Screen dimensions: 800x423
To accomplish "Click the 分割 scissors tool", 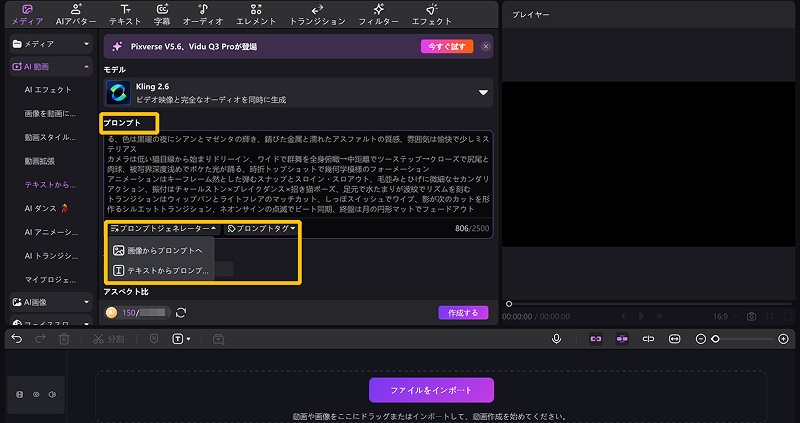I will point(108,339).
